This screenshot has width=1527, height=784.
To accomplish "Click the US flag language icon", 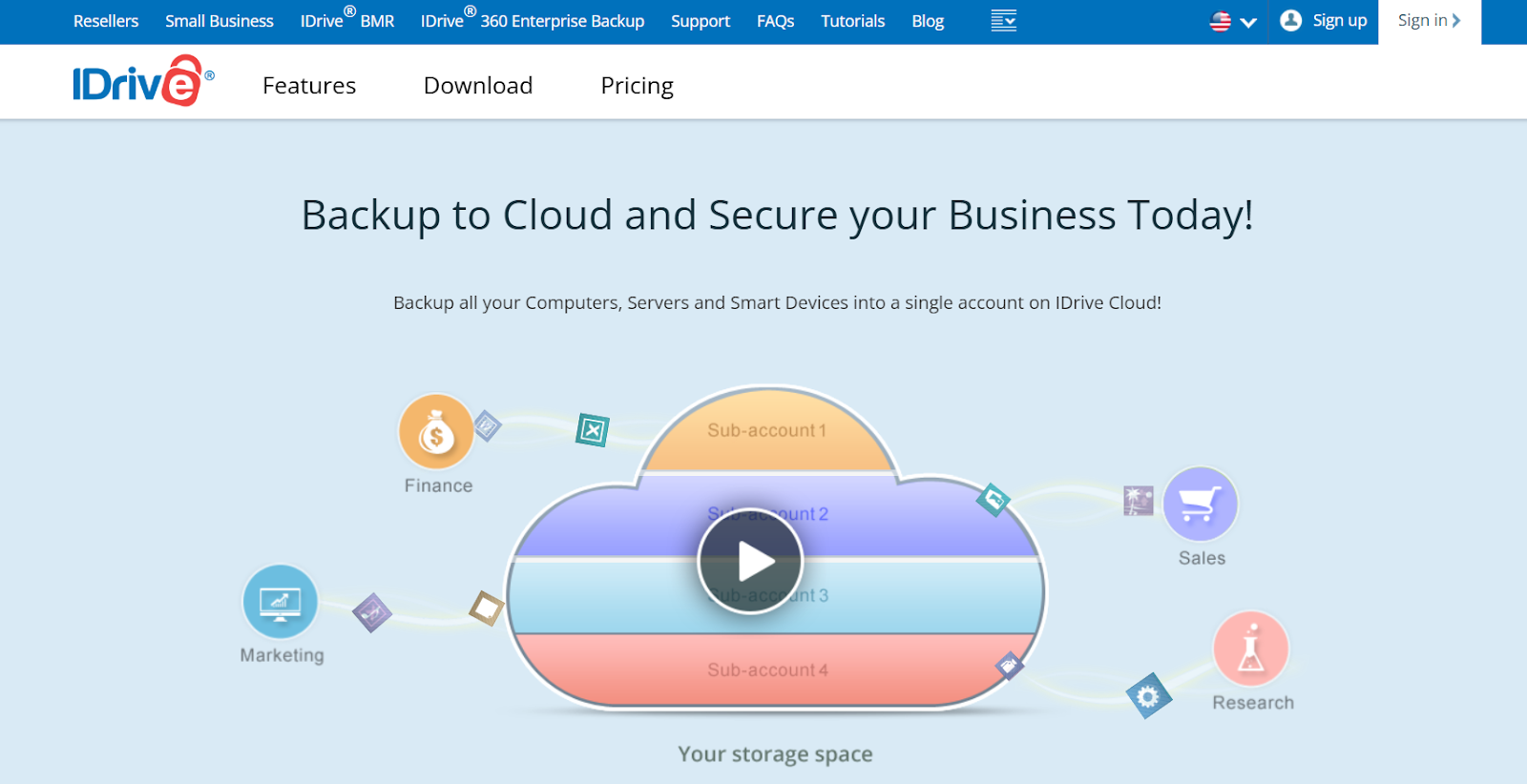I will coord(1220,21).
